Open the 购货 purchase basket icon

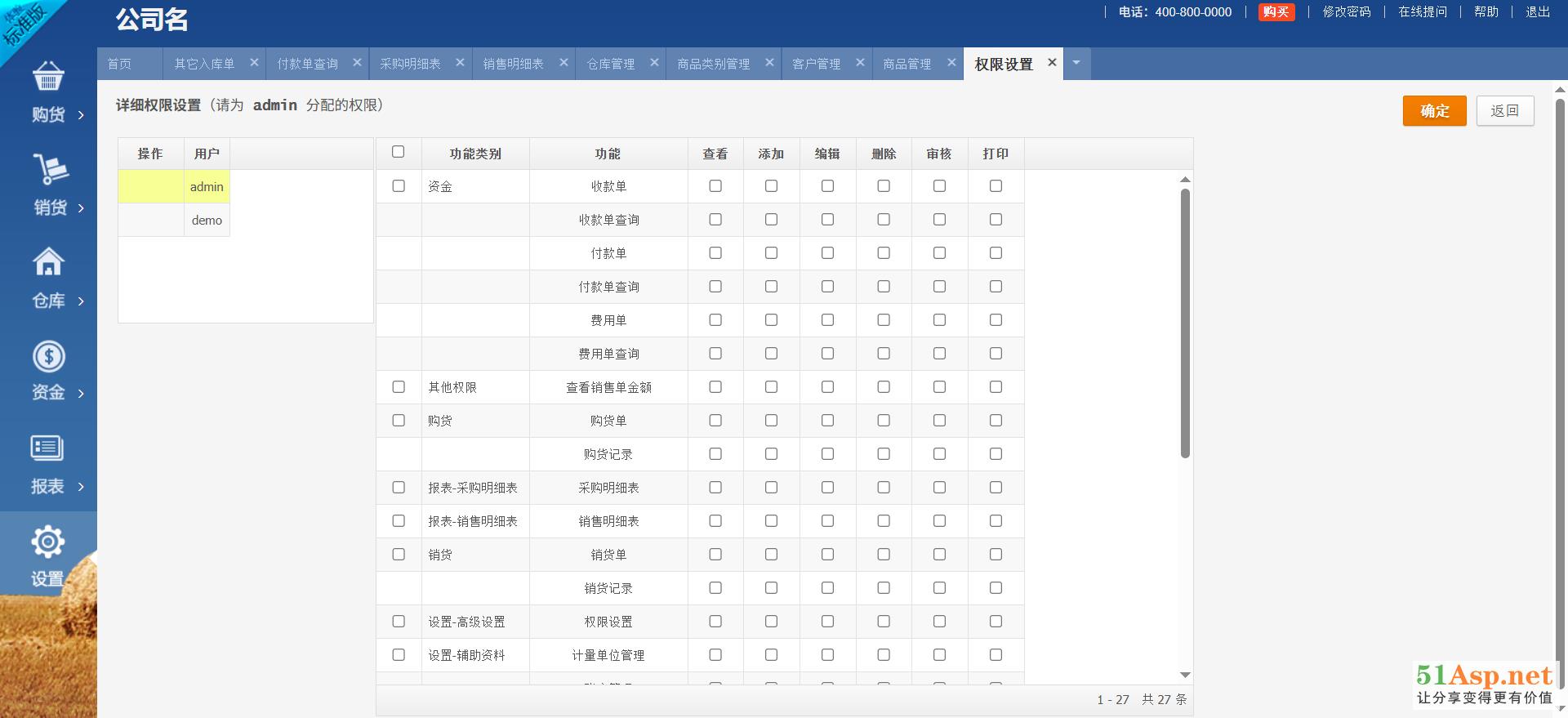48,76
